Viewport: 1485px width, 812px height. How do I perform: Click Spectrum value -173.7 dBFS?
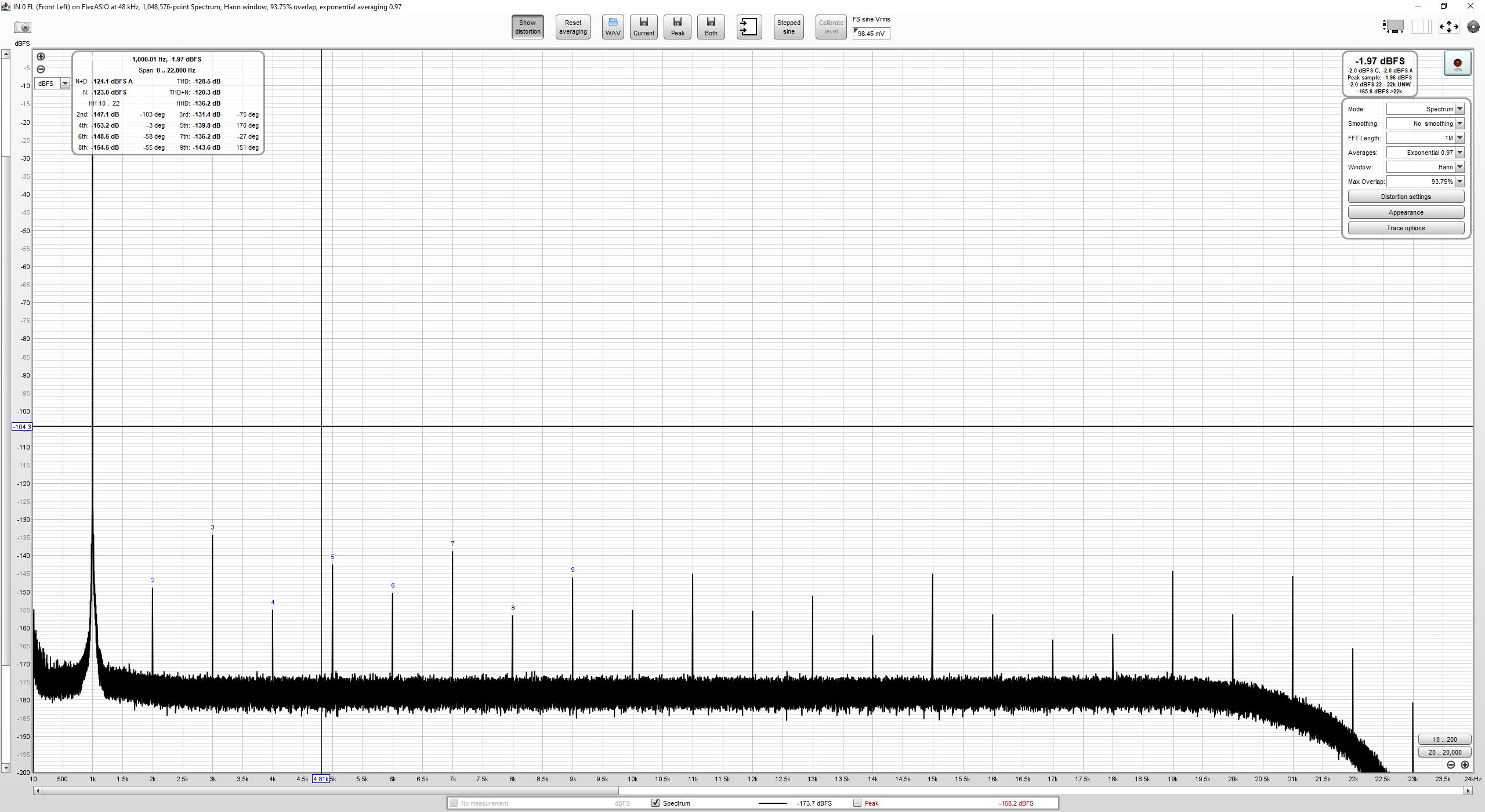814,803
